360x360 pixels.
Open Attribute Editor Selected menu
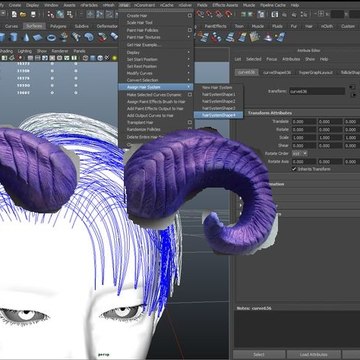254,59
